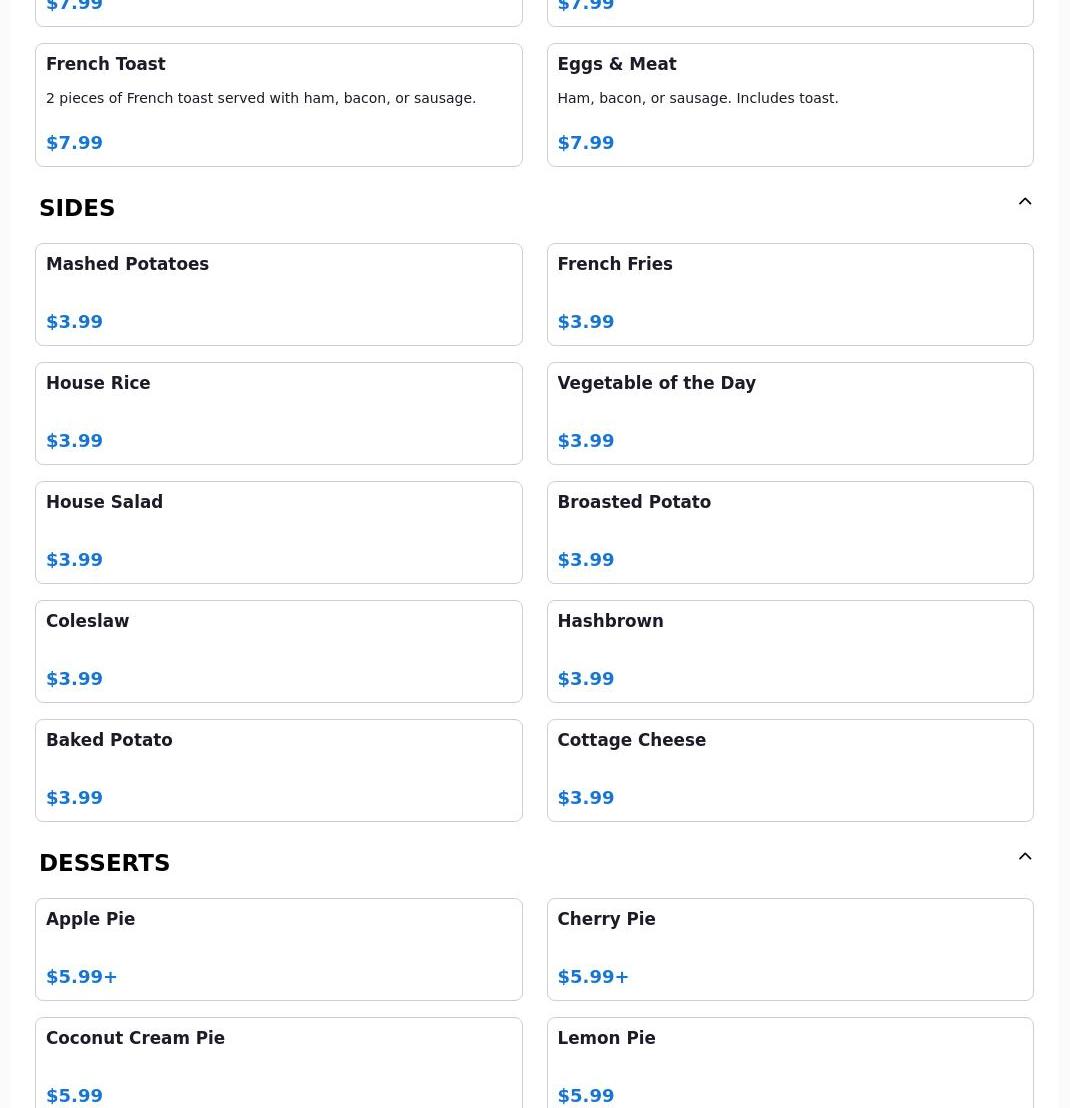Click the Lemon Pie card
The height and width of the screenshot is (1108, 1070).
tap(789, 1063)
